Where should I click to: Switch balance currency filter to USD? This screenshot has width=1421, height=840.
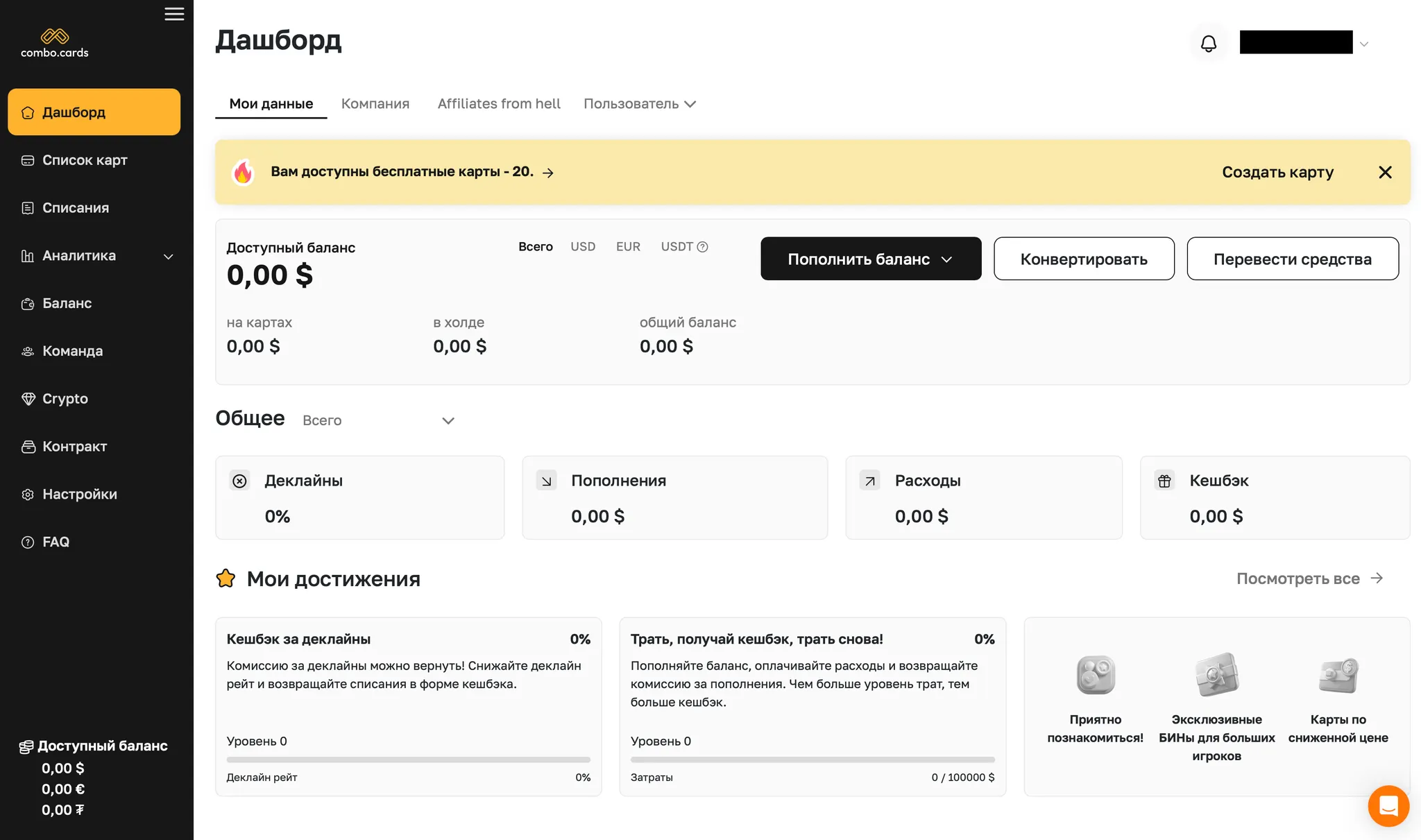[582, 247]
